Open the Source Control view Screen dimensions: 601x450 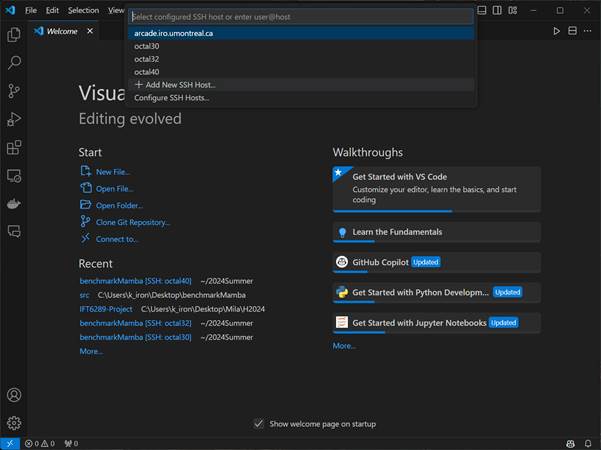(x=14, y=91)
